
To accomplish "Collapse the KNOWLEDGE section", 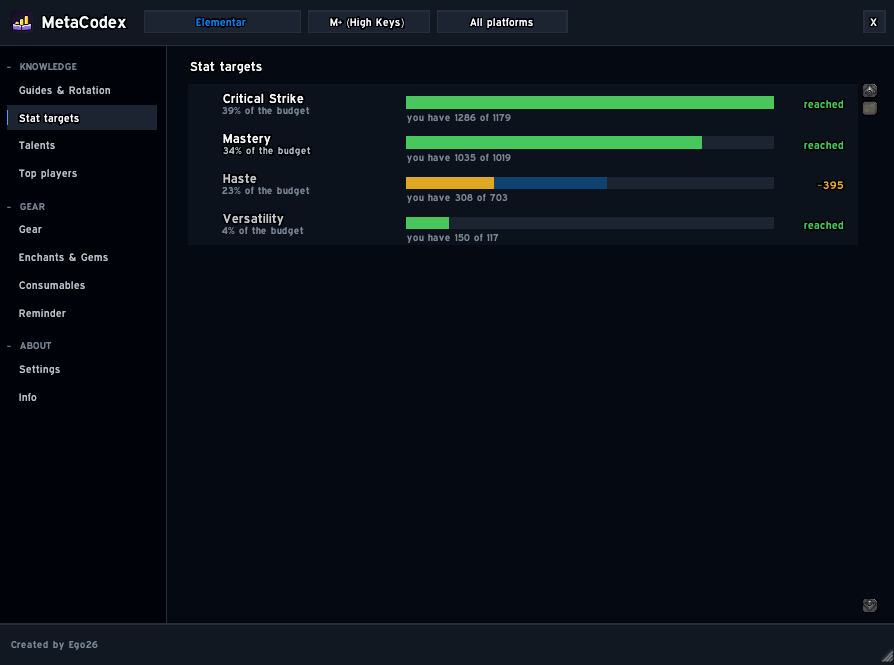I will (43, 67).
